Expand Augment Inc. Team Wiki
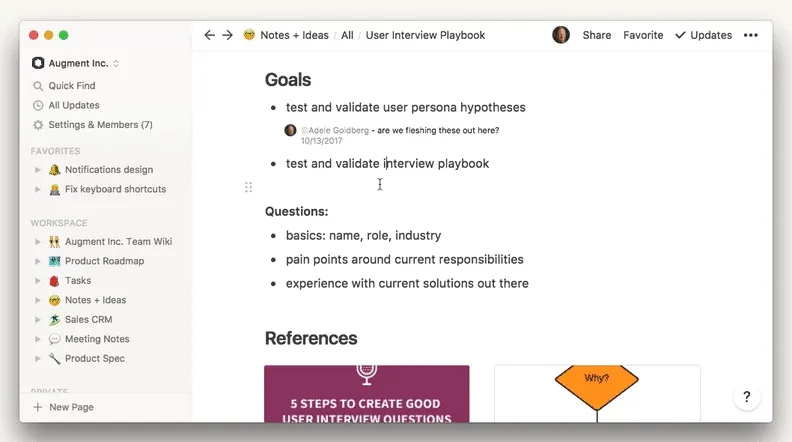The width and height of the screenshot is (792, 442). (37, 241)
